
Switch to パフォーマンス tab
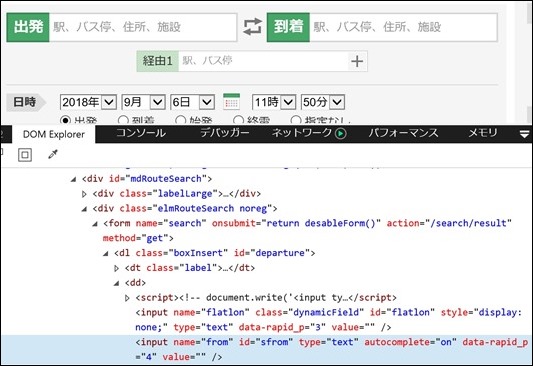click(403, 133)
